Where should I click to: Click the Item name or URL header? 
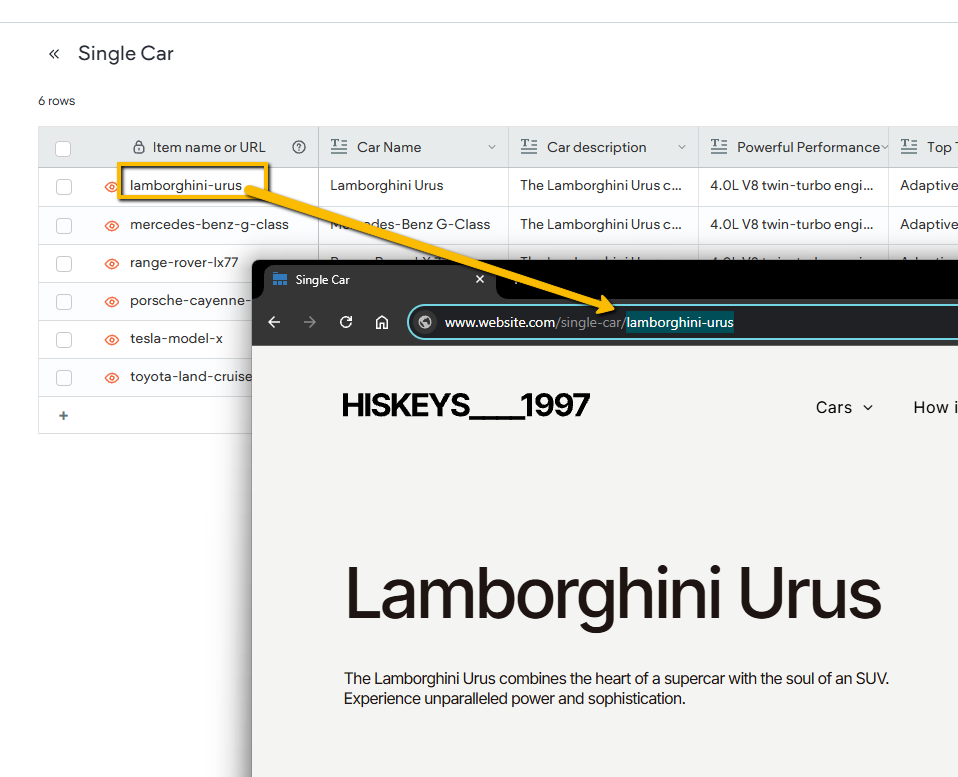[209, 147]
